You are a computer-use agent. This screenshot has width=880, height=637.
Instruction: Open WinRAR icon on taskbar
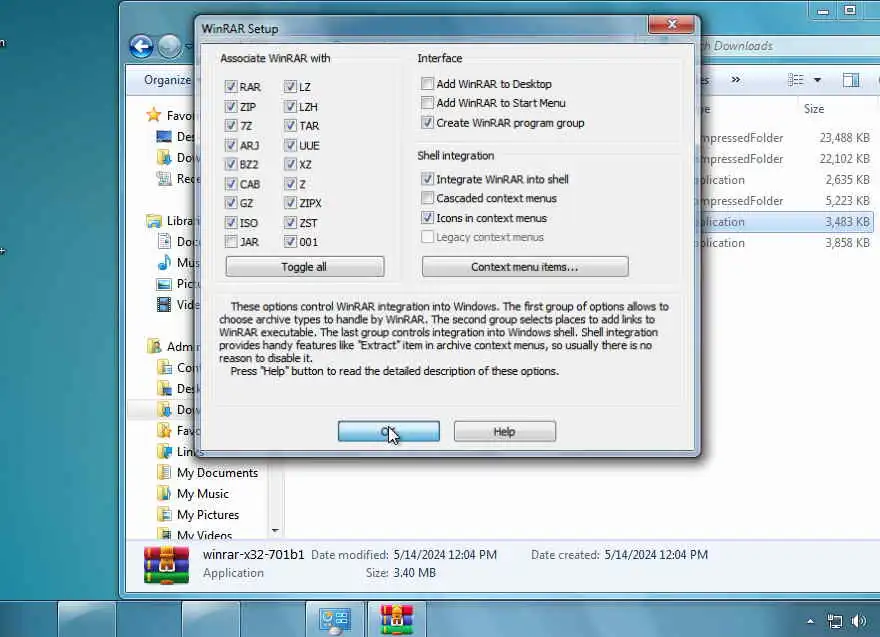pyautogui.click(x=396, y=620)
